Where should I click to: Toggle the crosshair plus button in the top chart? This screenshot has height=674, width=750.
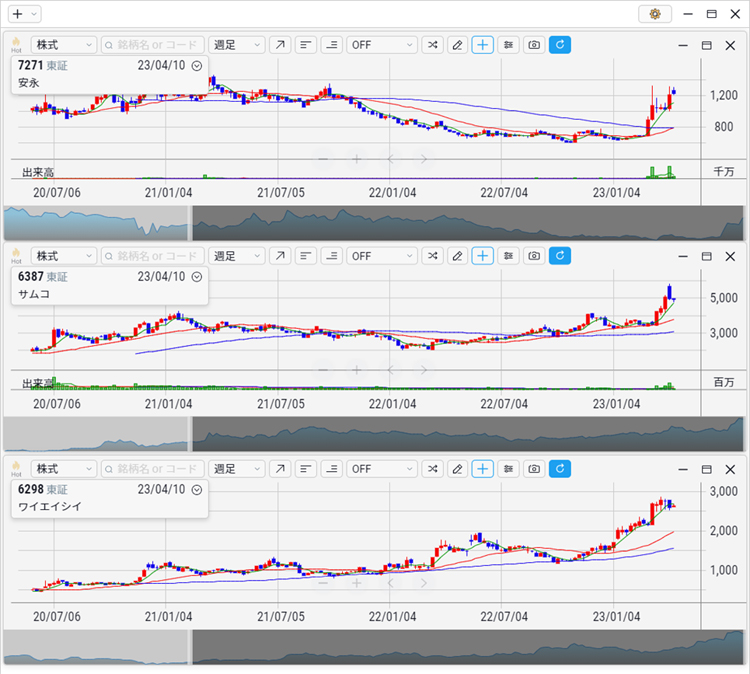click(483, 45)
